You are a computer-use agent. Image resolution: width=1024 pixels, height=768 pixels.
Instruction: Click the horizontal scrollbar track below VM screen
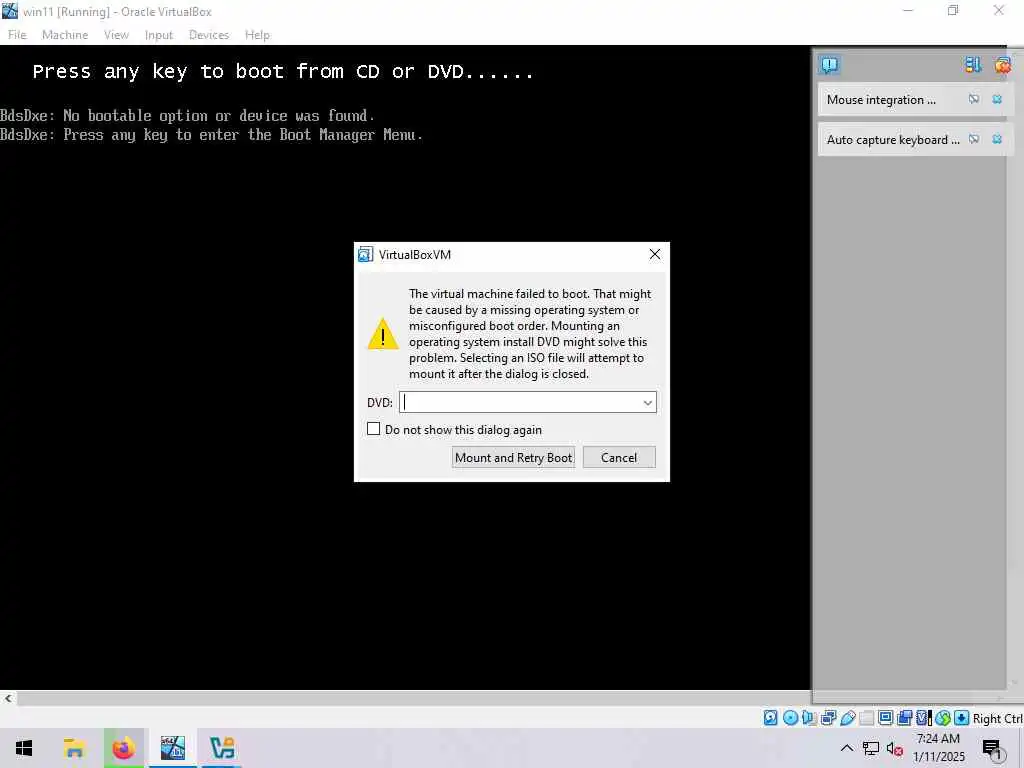(414, 698)
